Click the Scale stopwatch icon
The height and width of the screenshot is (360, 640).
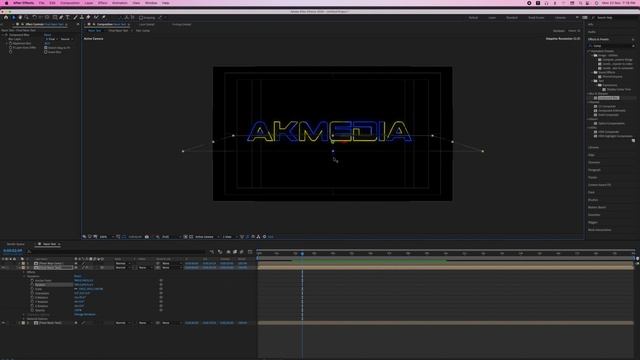pos(32,289)
